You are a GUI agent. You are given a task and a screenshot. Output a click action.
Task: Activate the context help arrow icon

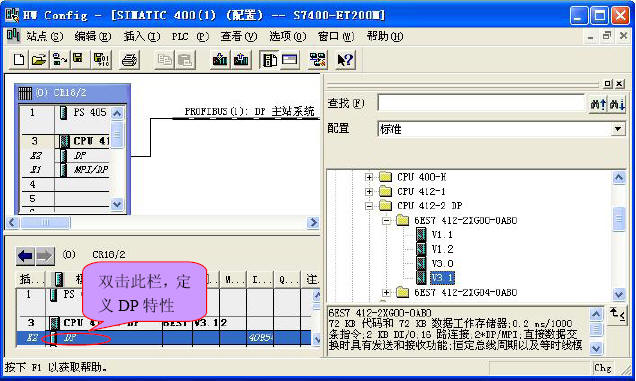point(345,60)
